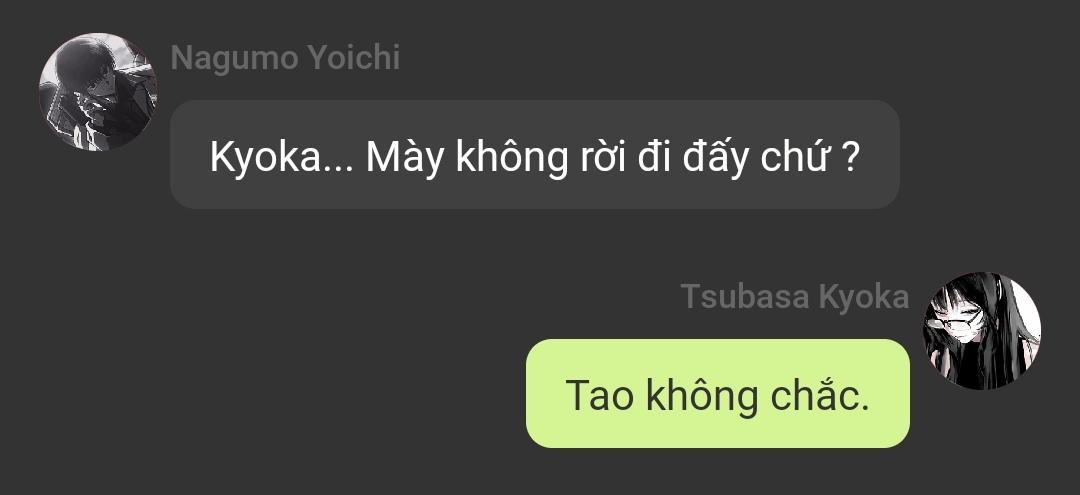Select the gray incoming message bubble

pyautogui.click(x=534, y=154)
